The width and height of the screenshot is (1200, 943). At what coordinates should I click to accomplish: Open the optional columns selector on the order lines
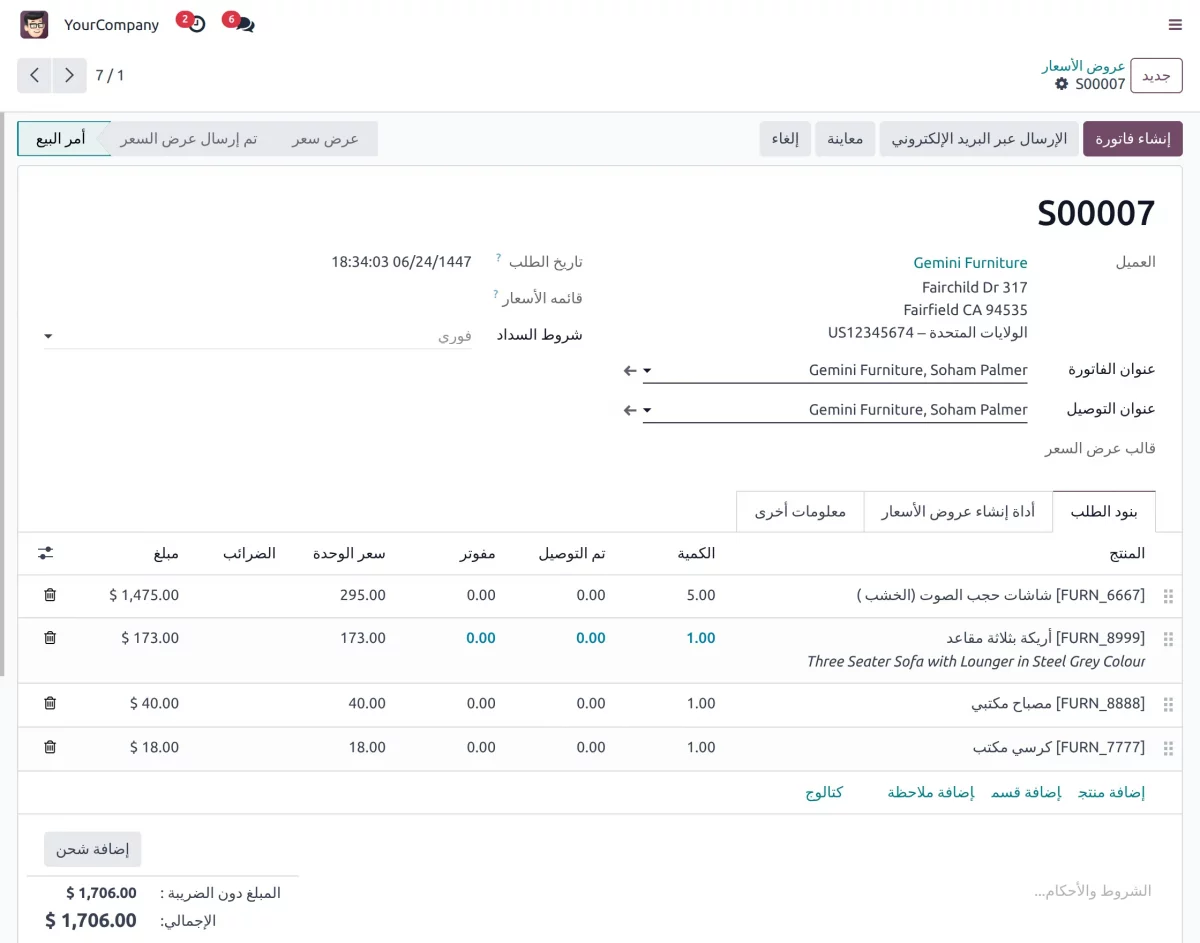coord(45,553)
